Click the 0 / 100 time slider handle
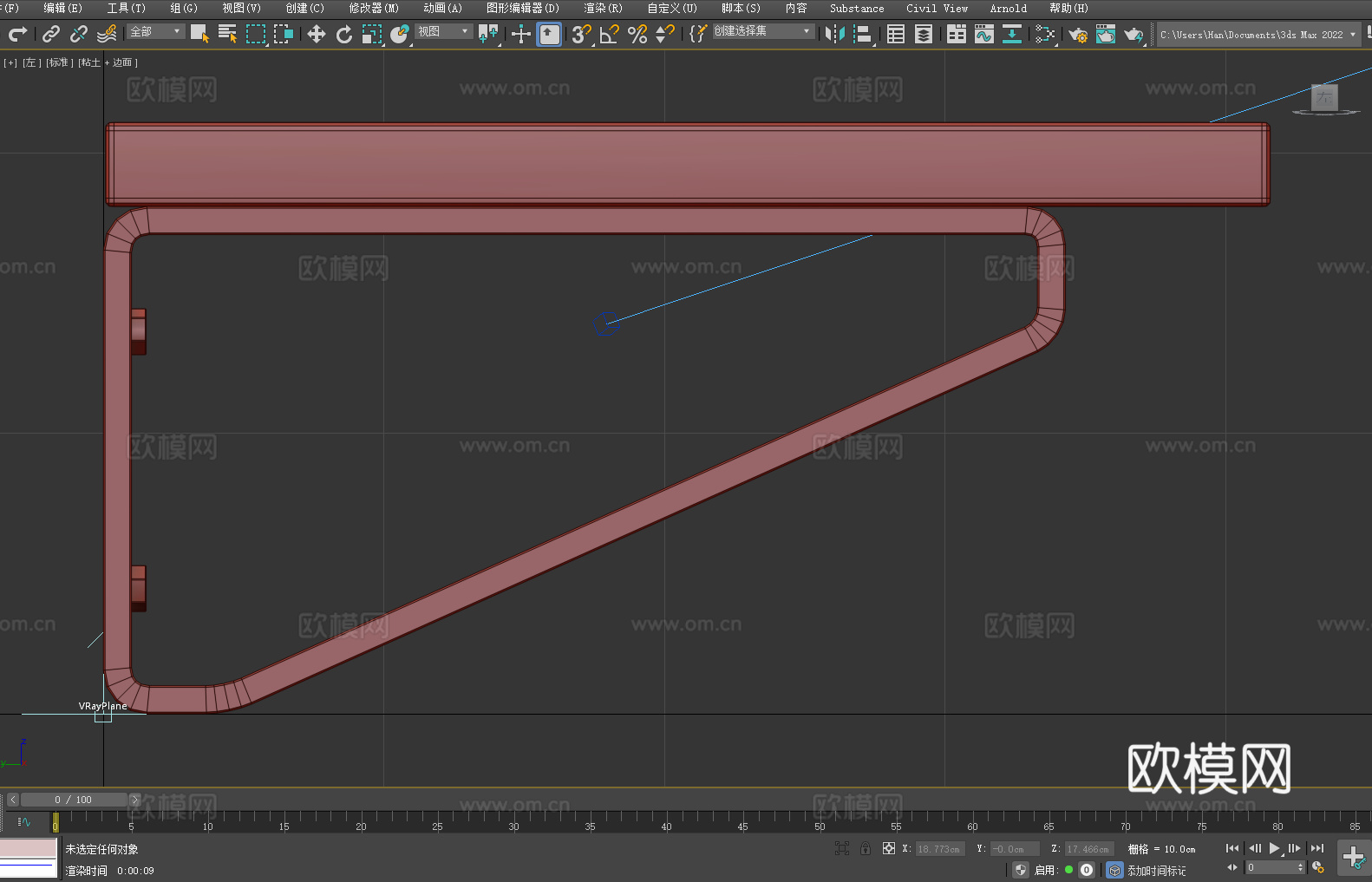1372x882 pixels. [73, 800]
